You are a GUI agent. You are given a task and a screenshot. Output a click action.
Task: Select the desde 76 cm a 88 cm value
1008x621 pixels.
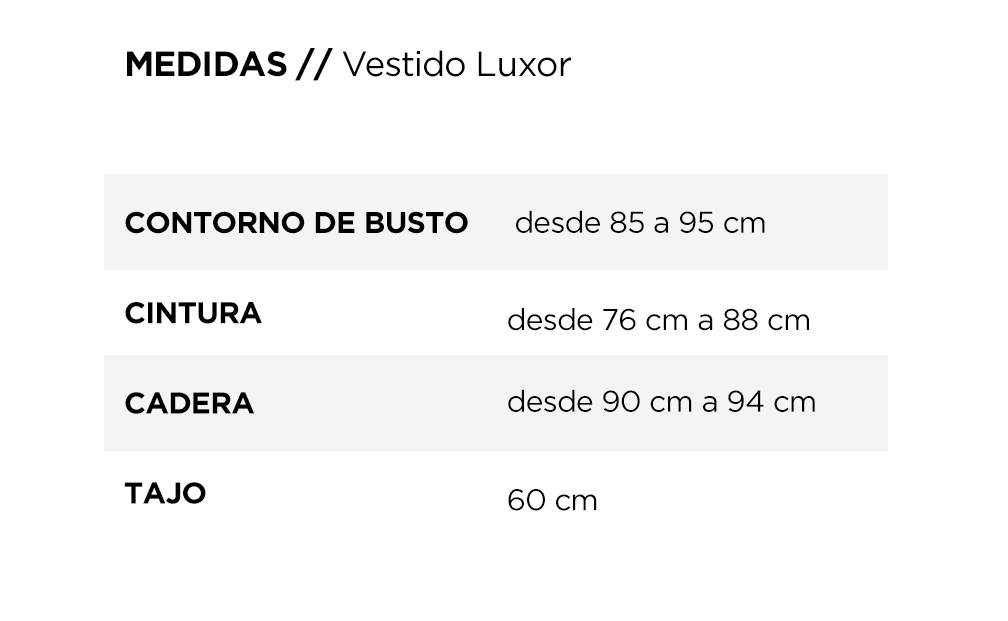point(659,320)
